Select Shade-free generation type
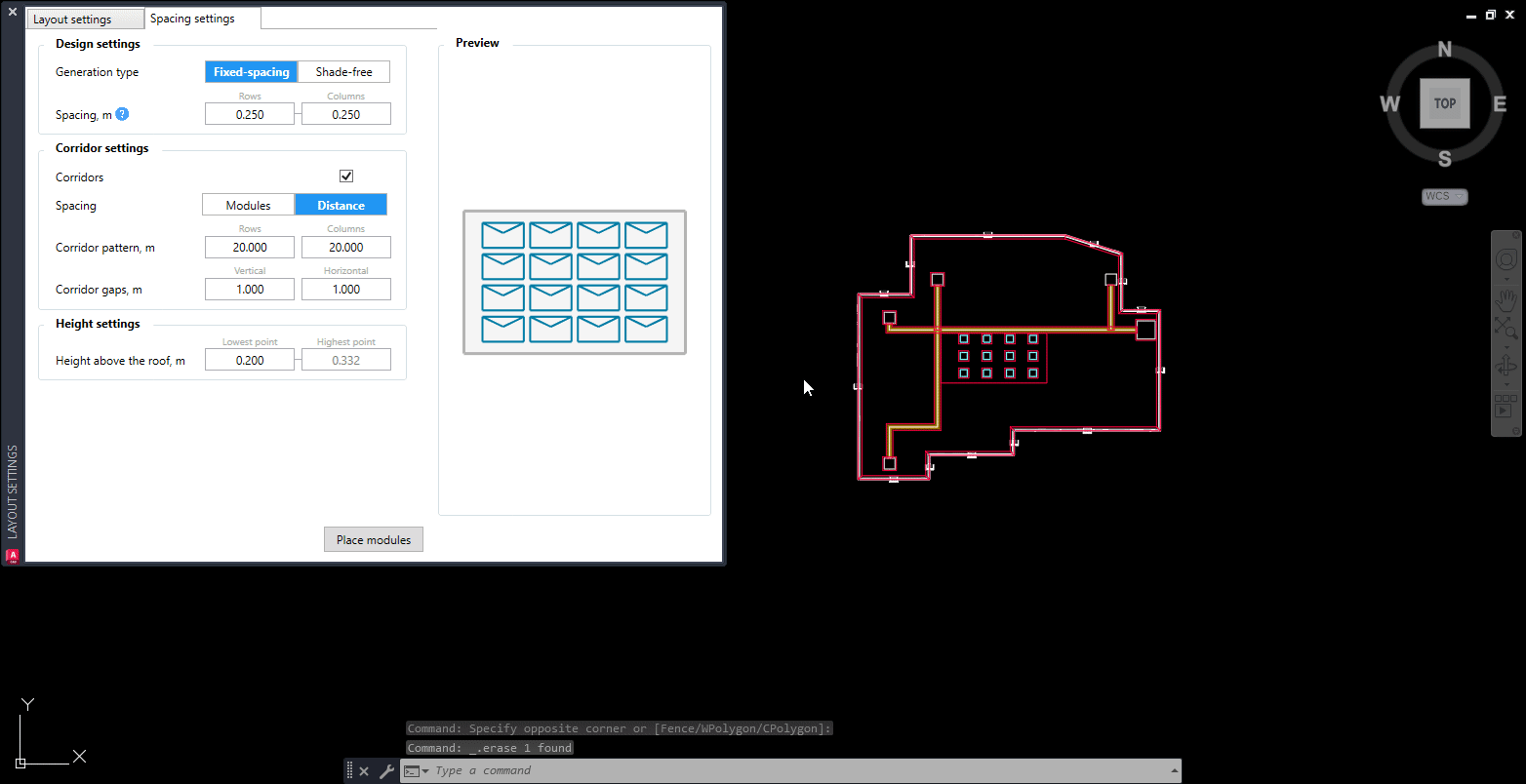1526x784 pixels. (x=344, y=72)
